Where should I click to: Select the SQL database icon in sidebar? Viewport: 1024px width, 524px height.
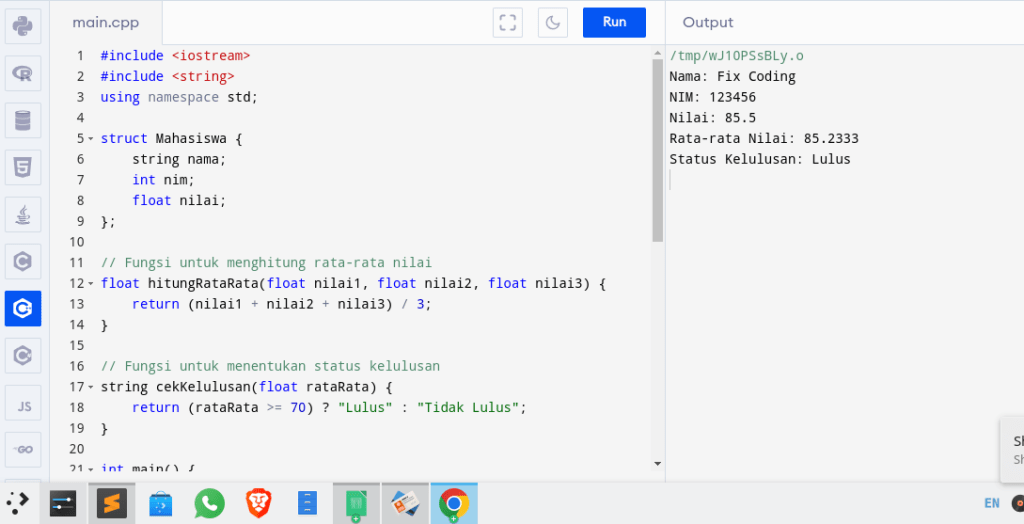pyautogui.click(x=23, y=121)
